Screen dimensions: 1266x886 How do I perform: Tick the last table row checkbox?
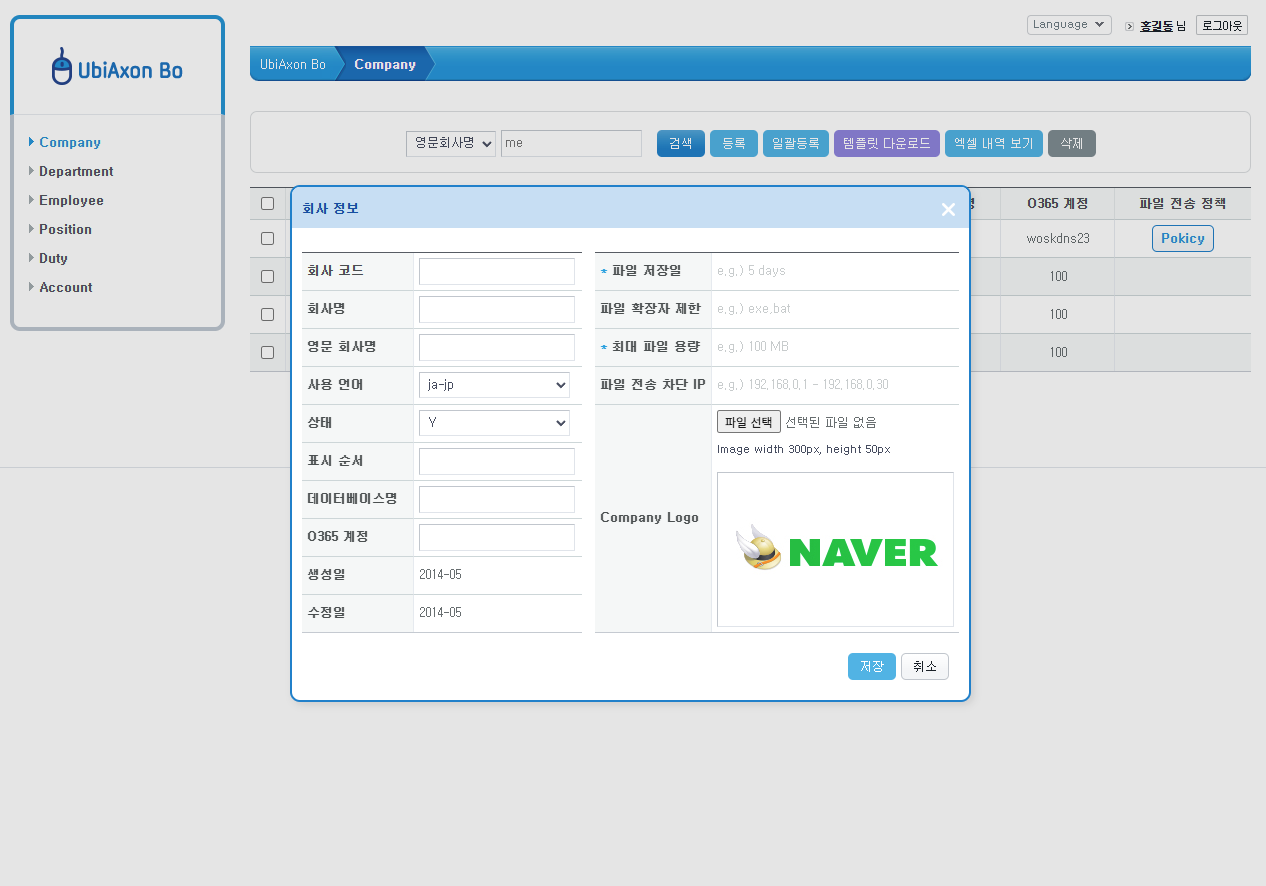click(x=267, y=353)
